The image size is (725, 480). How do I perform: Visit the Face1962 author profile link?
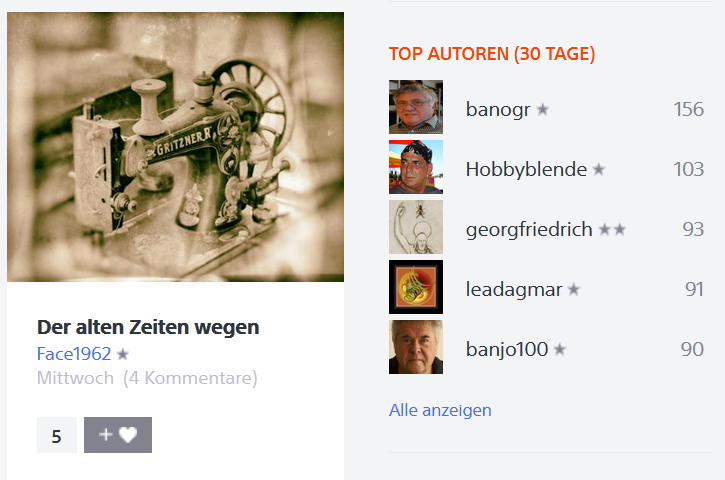(x=74, y=354)
